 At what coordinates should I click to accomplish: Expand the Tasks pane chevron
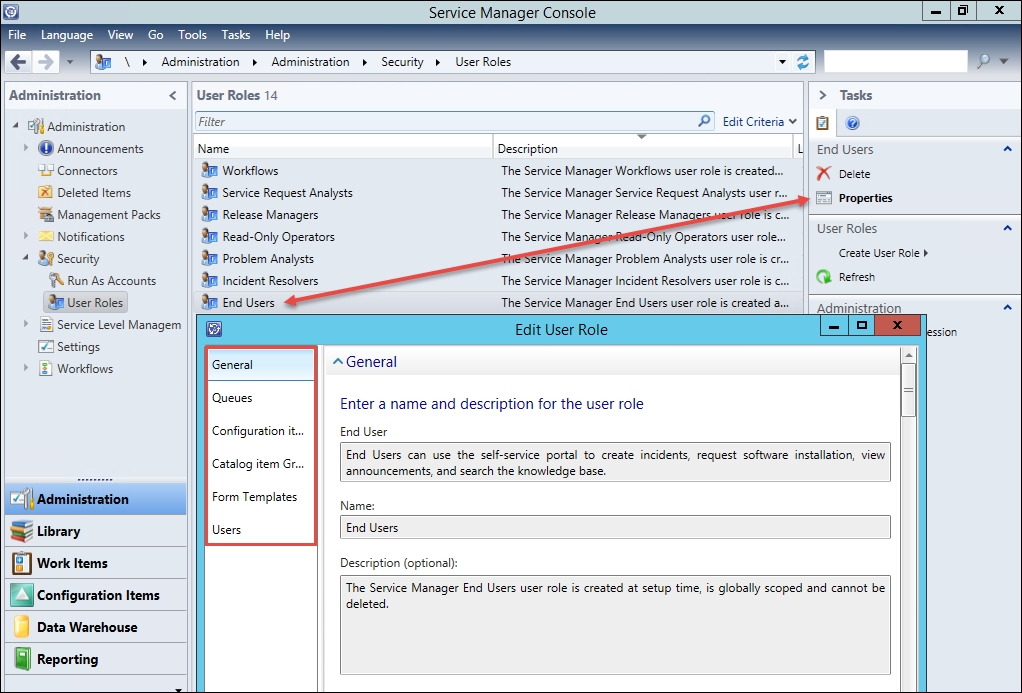tap(823, 95)
